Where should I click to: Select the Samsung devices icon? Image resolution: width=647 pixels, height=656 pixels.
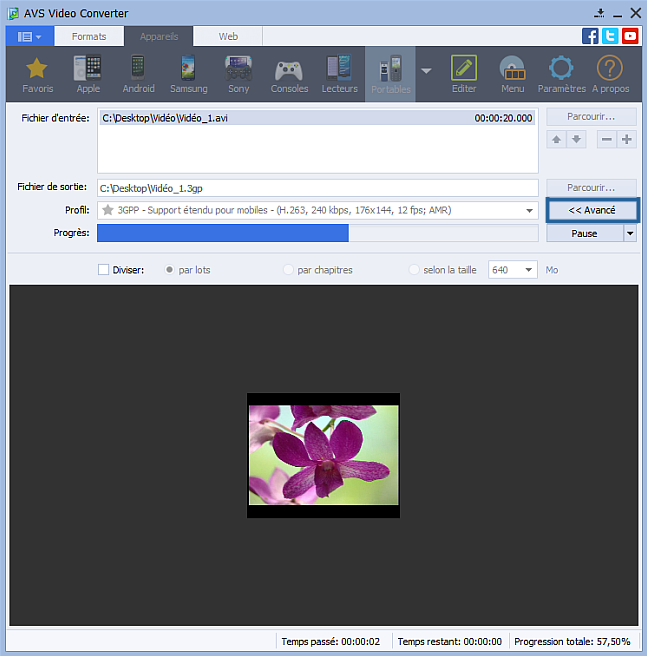(189, 74)
